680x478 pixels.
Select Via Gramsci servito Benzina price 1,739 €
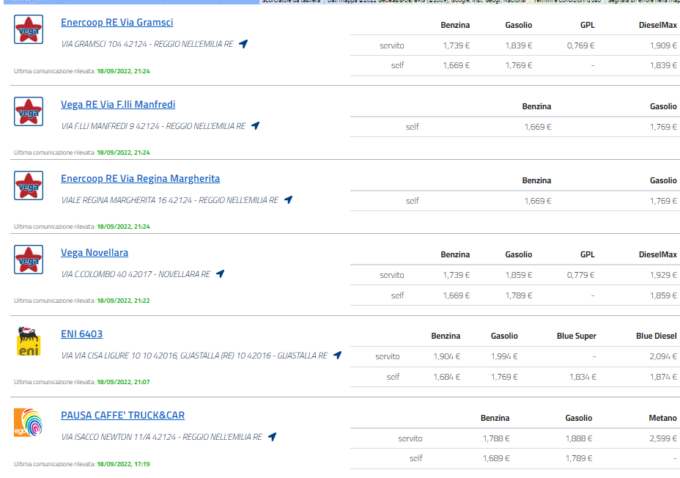coord(456,46)
